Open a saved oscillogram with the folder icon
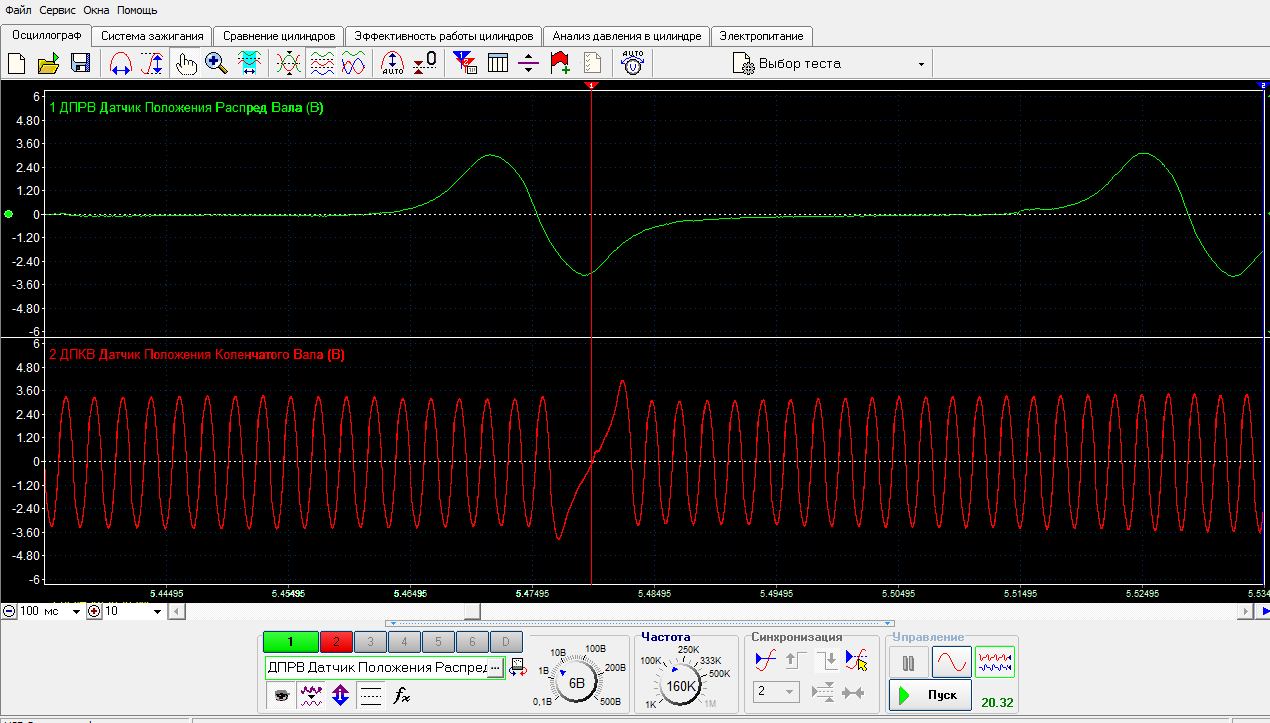 coord(49,63)
